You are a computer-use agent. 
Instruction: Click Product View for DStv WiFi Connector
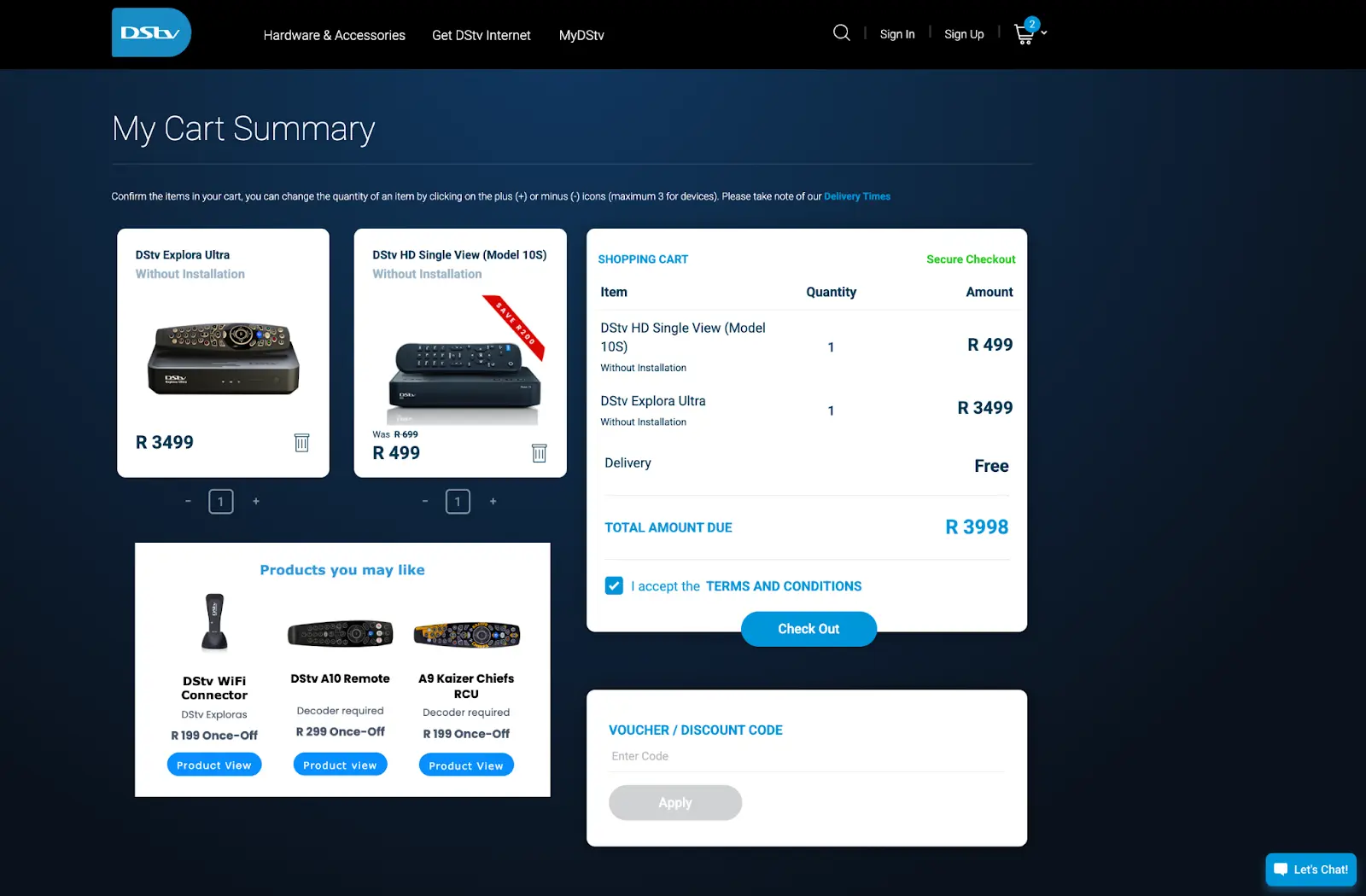click(213, 764)
